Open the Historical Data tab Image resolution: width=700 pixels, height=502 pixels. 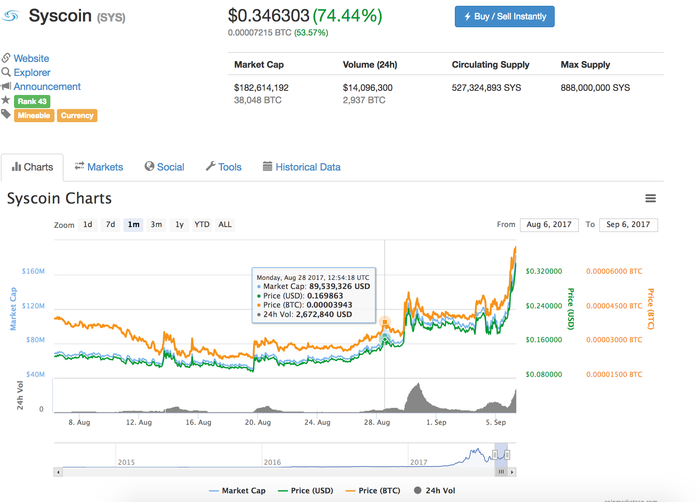pos(302,167)
